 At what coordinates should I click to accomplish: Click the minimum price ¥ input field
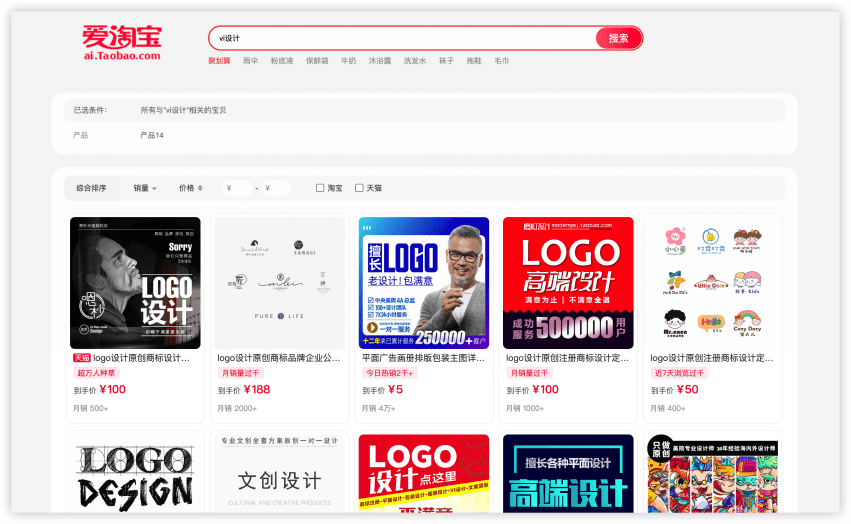pos(237,188)
